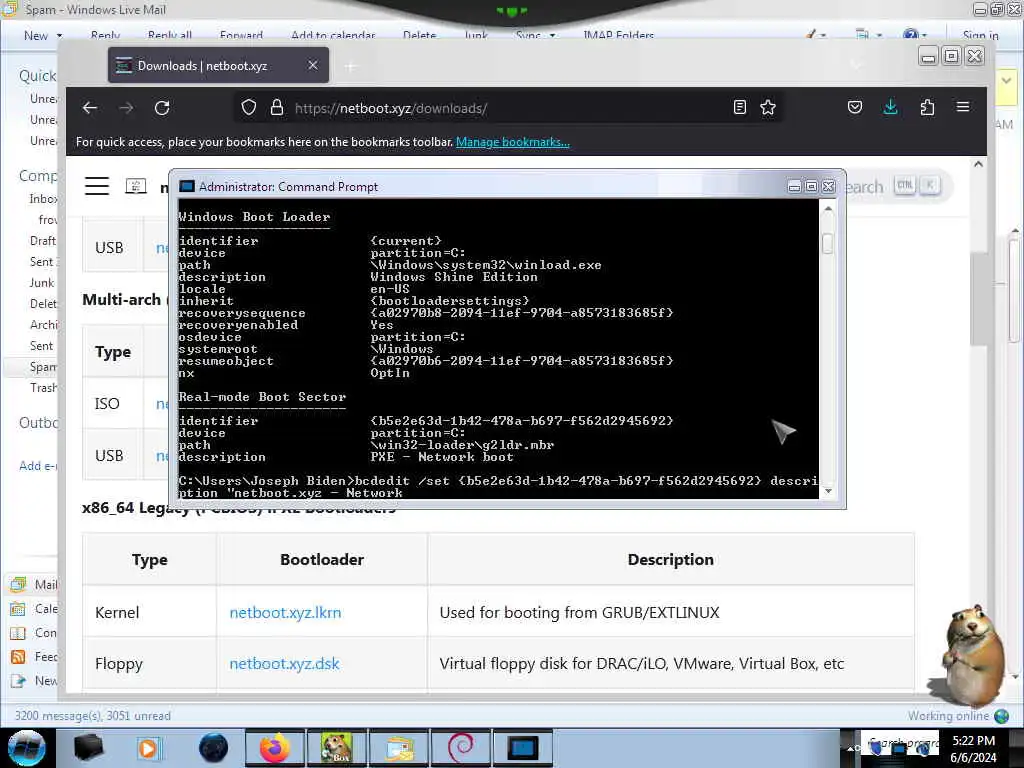The height and width of the screenshot is (768, 1024).
Task: Open the Save to Pocket icon
Action: click(x=855, y=107)
